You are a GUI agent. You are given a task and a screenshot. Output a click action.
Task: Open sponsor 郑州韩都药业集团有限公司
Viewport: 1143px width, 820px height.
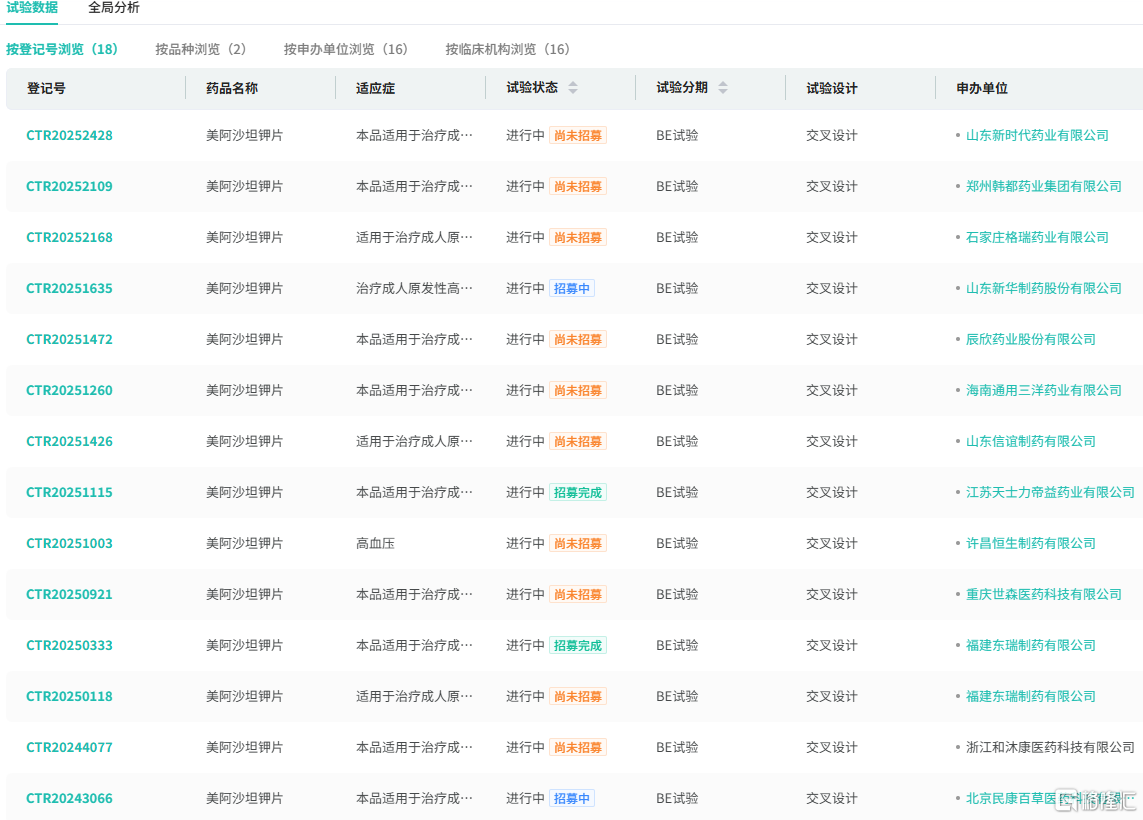tap(1044, 187)
